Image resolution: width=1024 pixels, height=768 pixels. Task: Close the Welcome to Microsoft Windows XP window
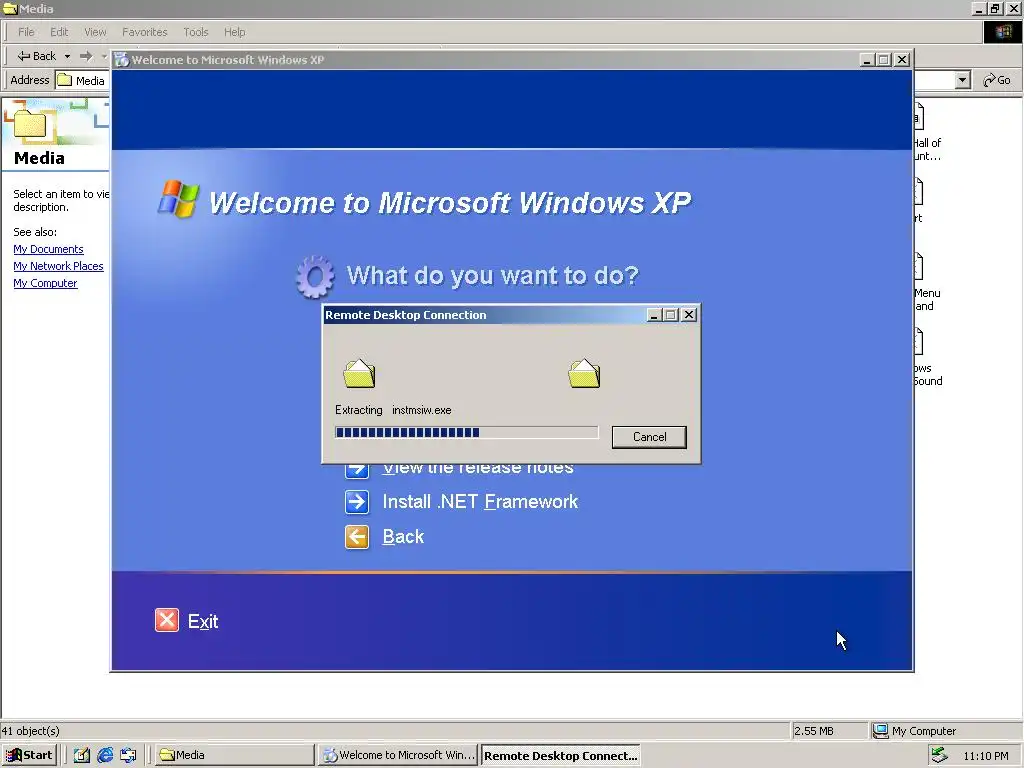pos(902,59)
